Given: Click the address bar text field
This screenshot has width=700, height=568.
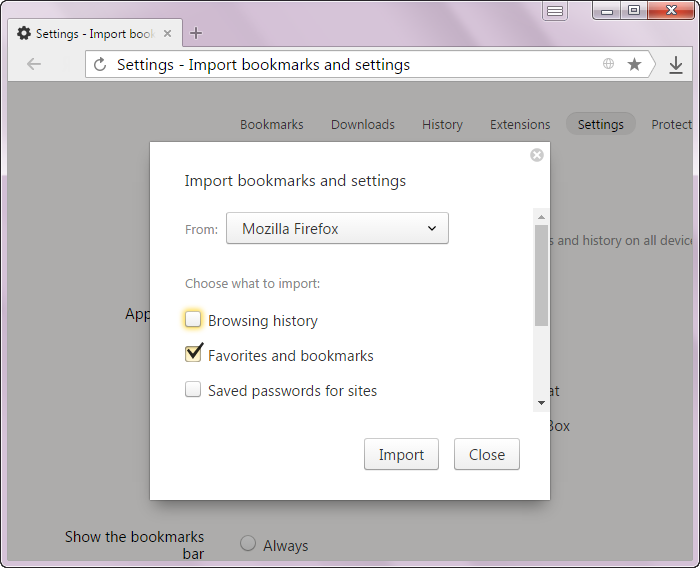Looking at the screenshot, I should click(x=357, y=65).
